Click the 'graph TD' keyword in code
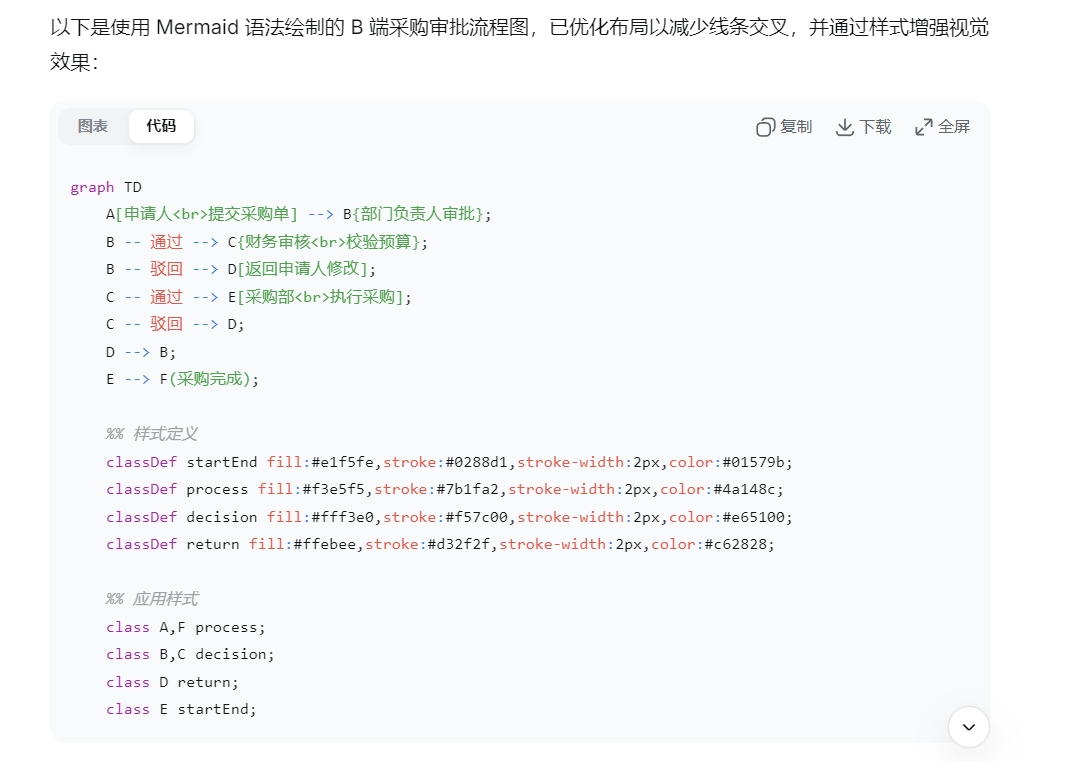The height and width of the screenshot is (761, 1079). (x=106, y=187)
